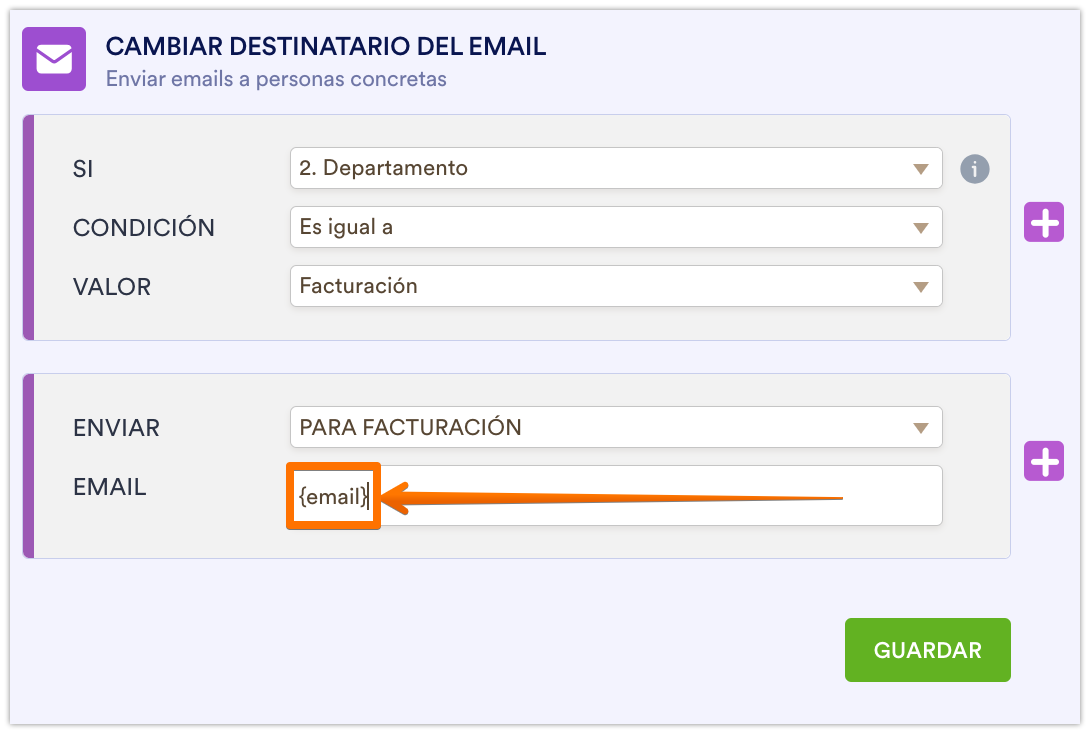Screen dimensions: 1090x734
Task: Click the ENVIAR label
Action: click(116, 428)
